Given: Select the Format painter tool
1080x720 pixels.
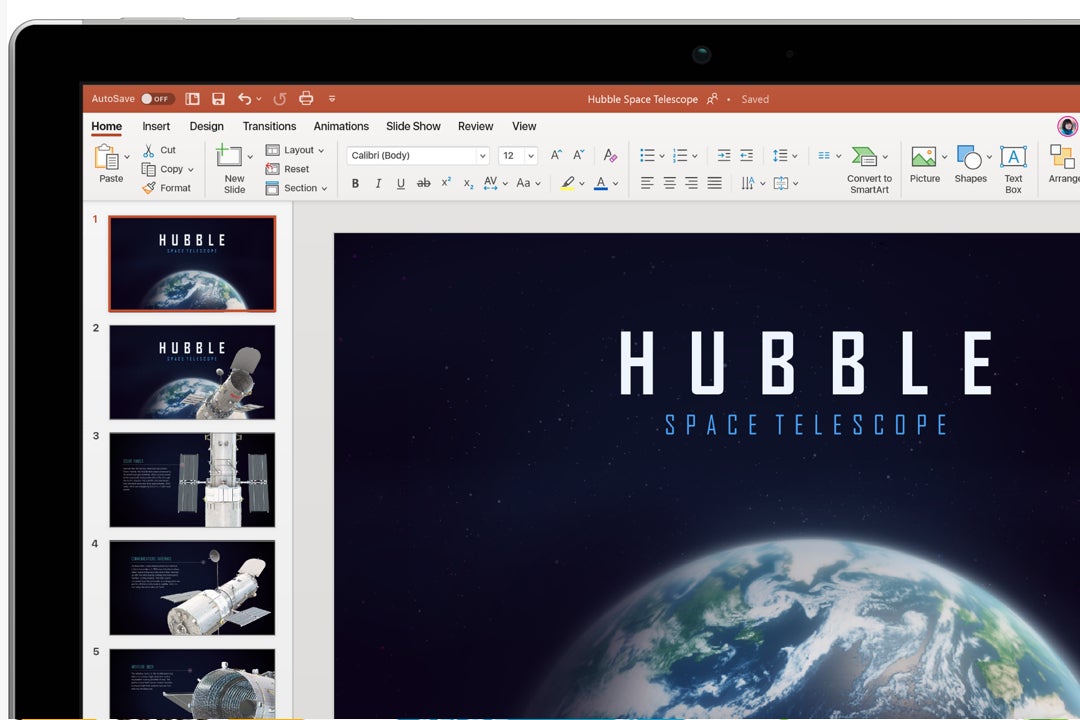Looking at the screenshot, I should [x=167, y=188].
